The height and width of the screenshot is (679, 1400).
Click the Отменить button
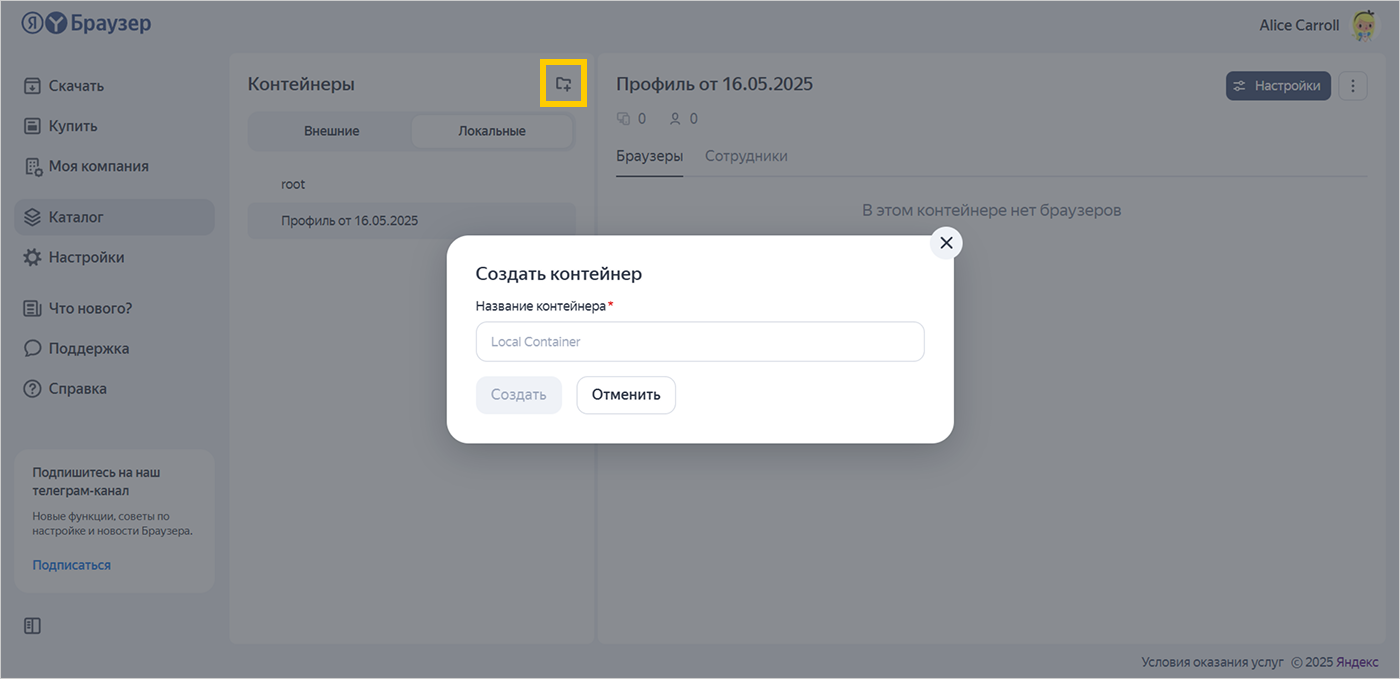626,395
